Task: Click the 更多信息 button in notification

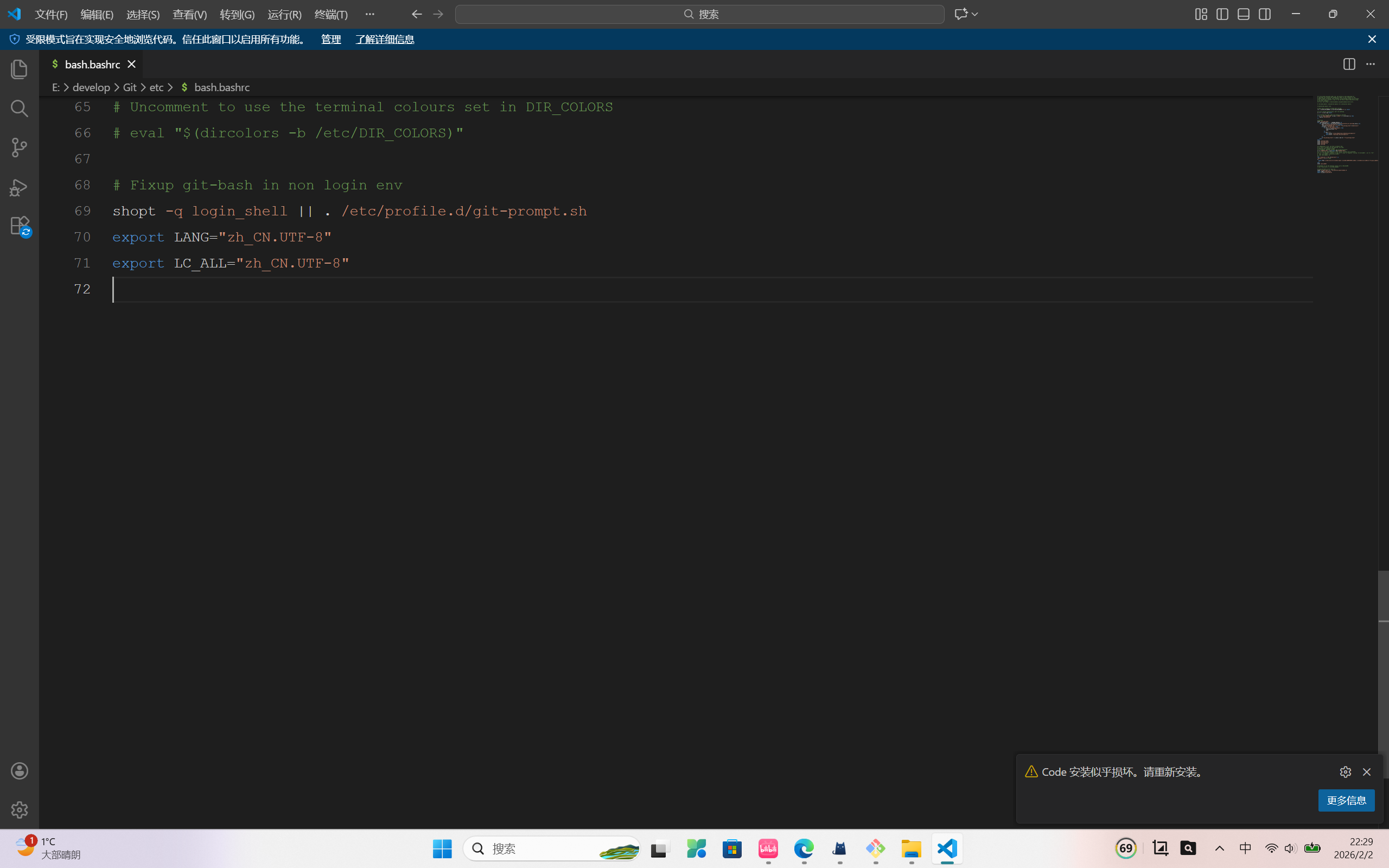Action: point(1346,800)
